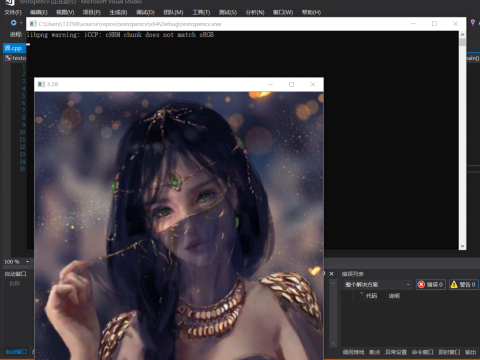Select the 调用堆栈 bottom tab
Viewport: 480px width, 360px height.
click(353, 352)
